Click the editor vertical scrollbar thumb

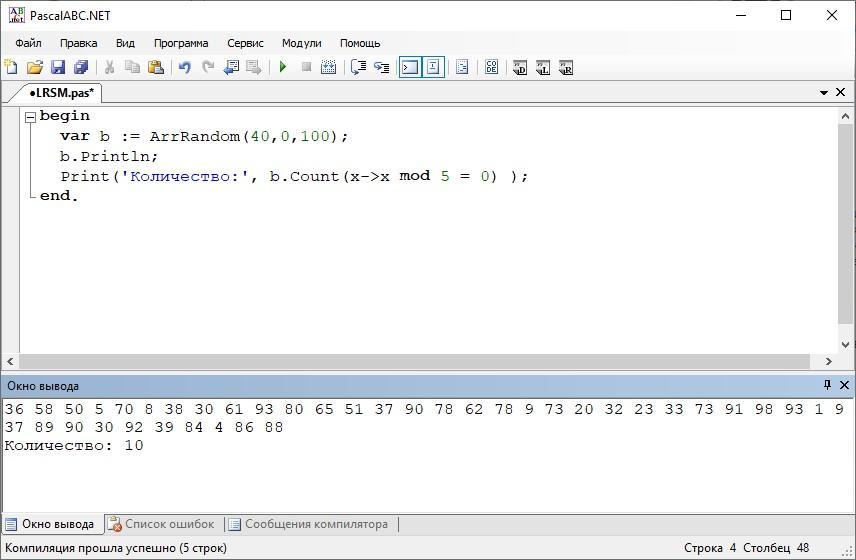tap(845, 223)
